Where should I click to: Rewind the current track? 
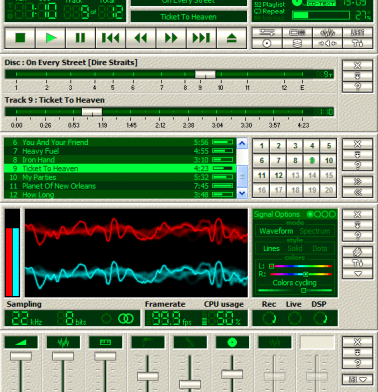[x=141, y=38]
